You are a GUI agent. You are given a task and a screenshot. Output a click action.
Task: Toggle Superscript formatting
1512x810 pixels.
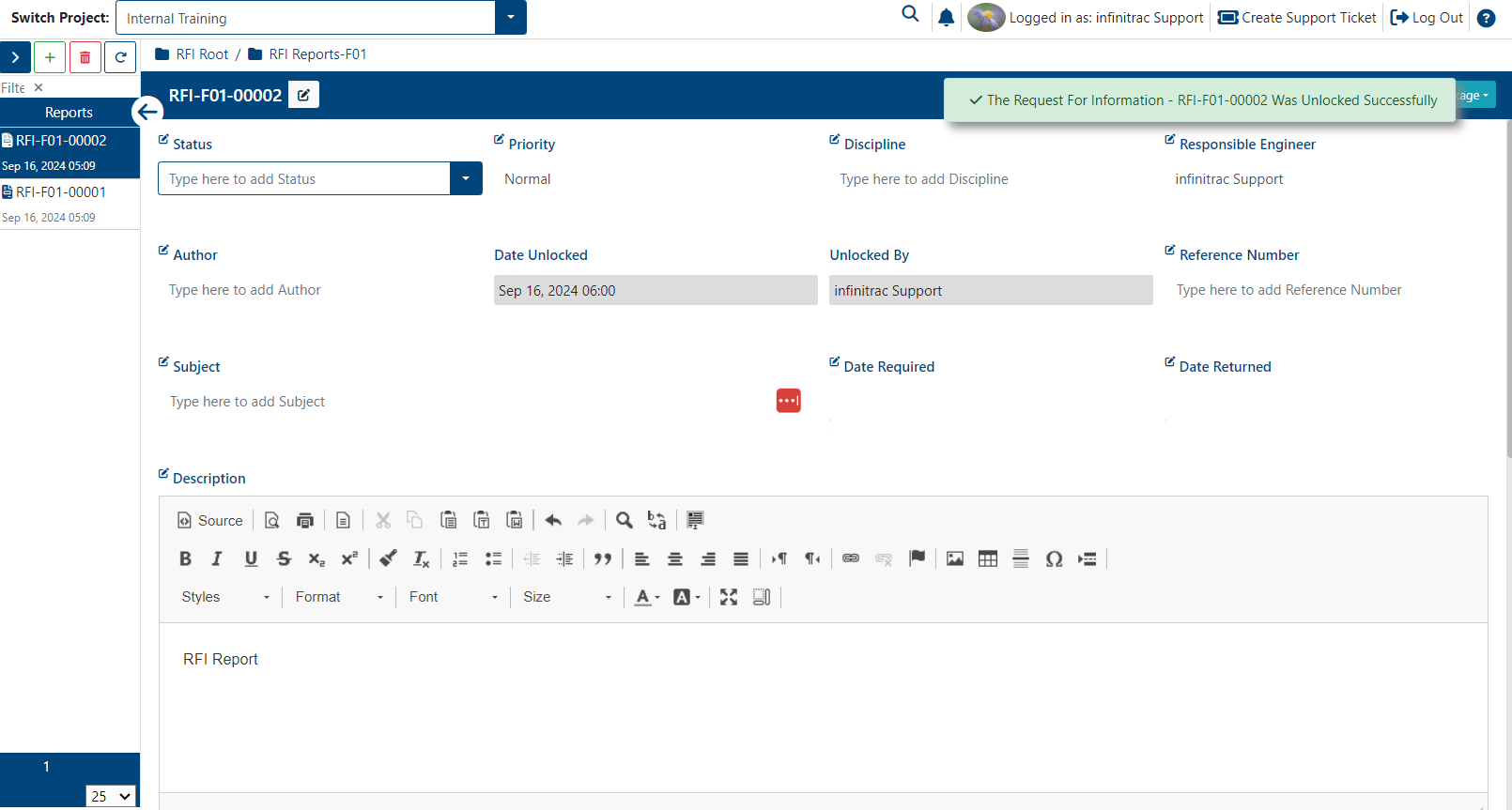[x=349, y=558]
